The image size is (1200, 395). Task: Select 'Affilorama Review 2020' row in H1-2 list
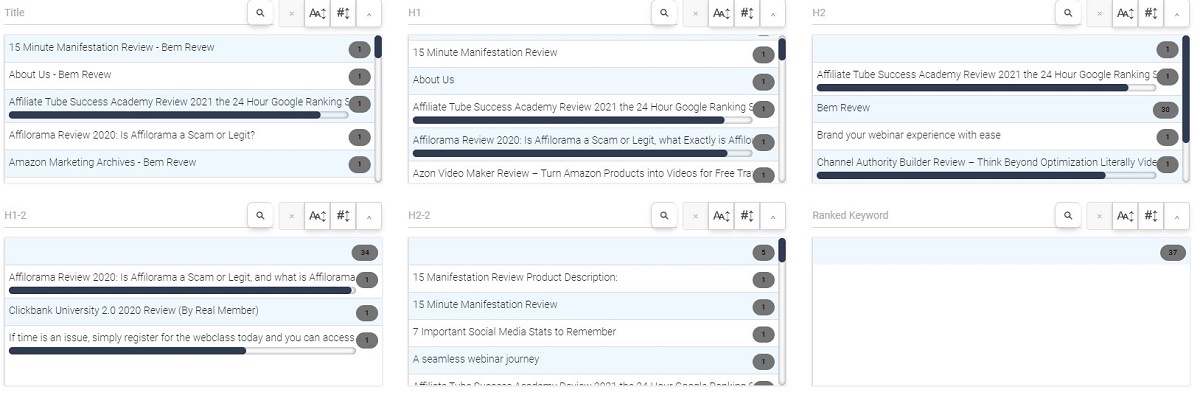pos(194,281)
